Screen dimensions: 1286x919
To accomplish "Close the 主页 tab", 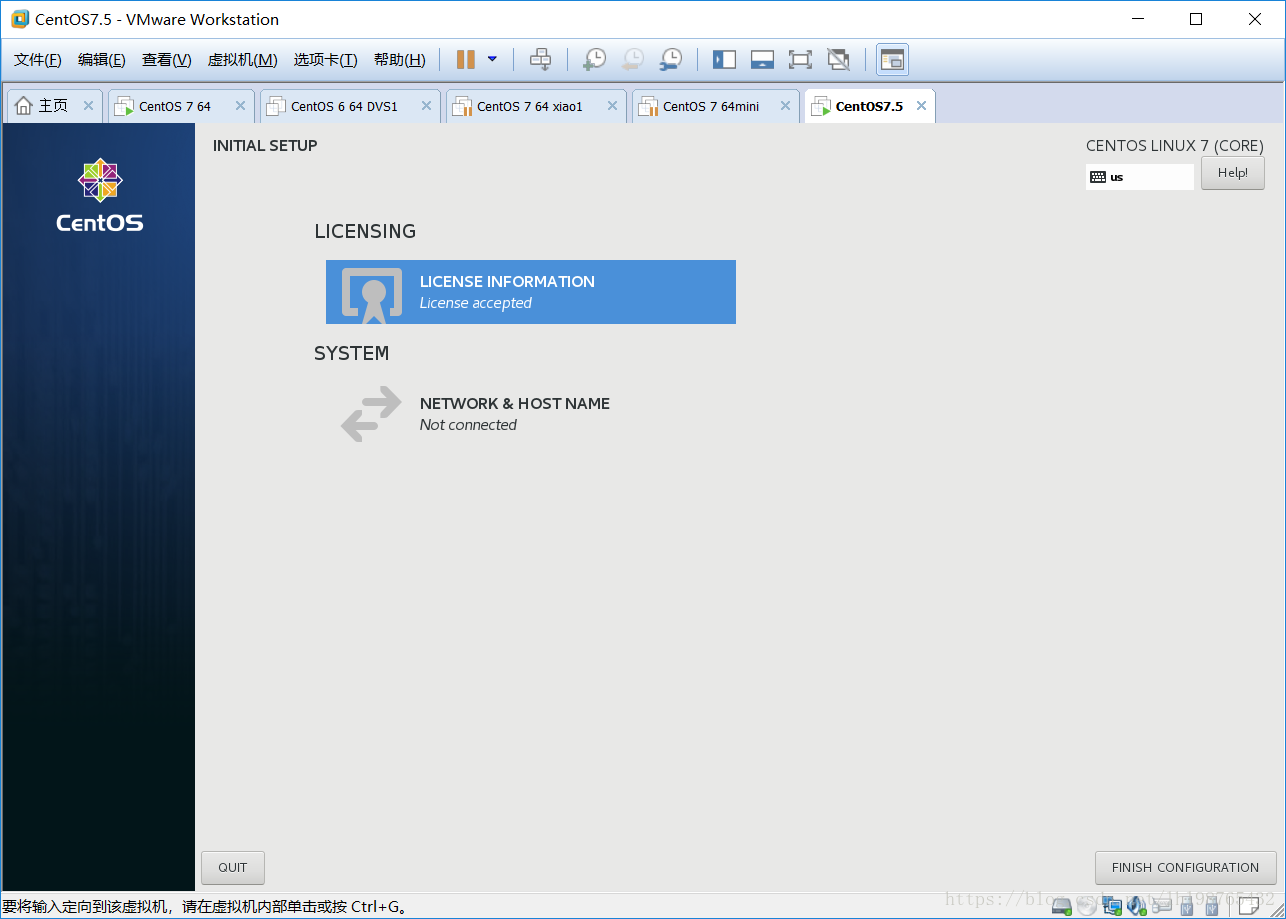I will 88,106.
